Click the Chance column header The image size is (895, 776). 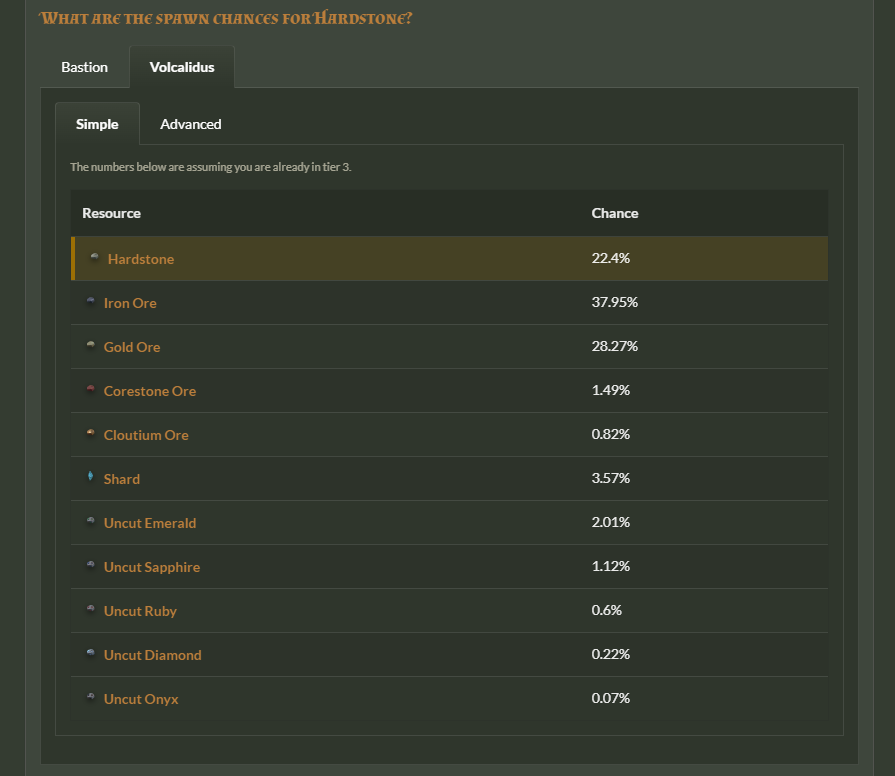coord(614,213)
